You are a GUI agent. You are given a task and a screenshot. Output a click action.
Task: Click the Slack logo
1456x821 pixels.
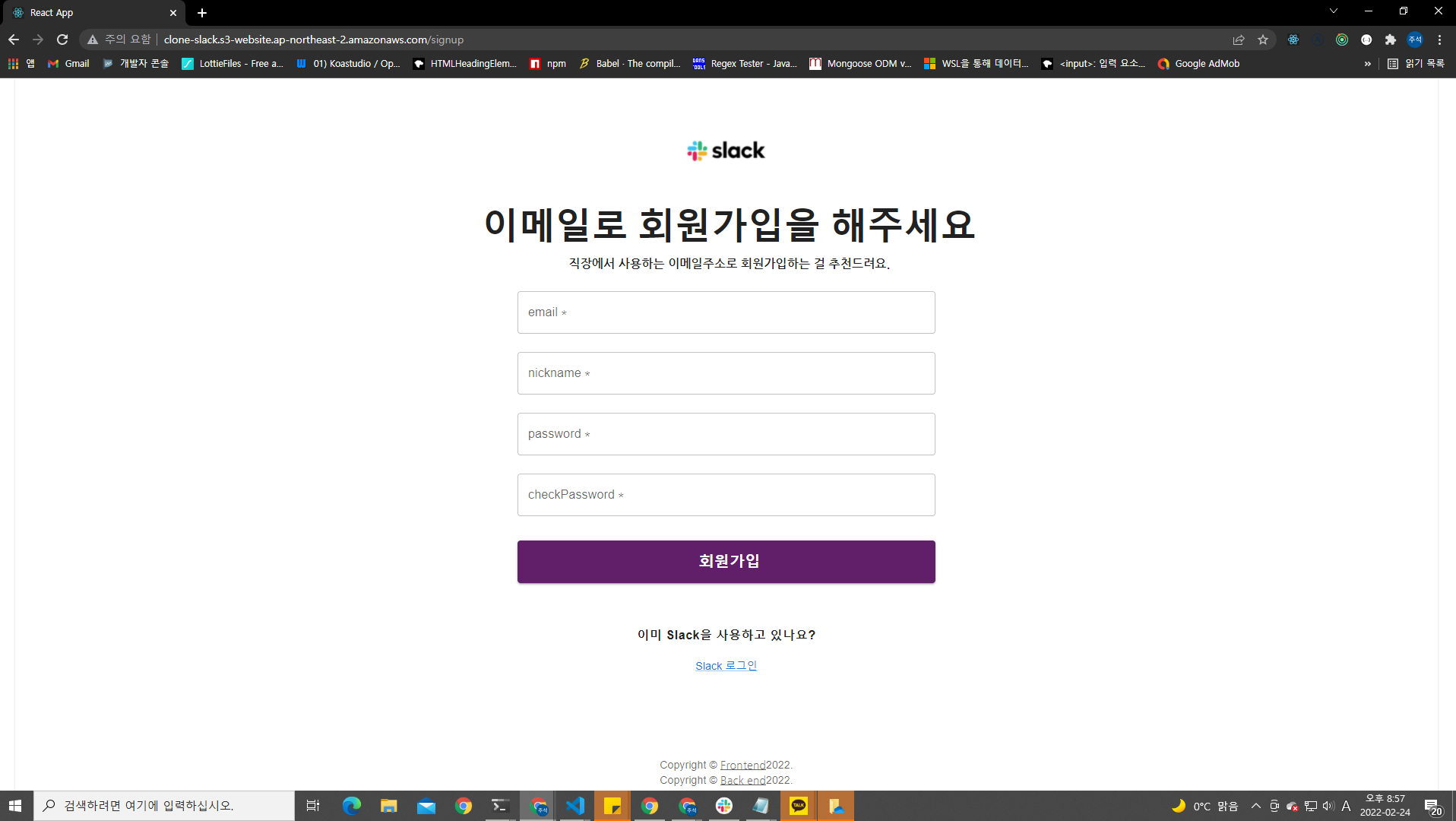click(726, 151)
